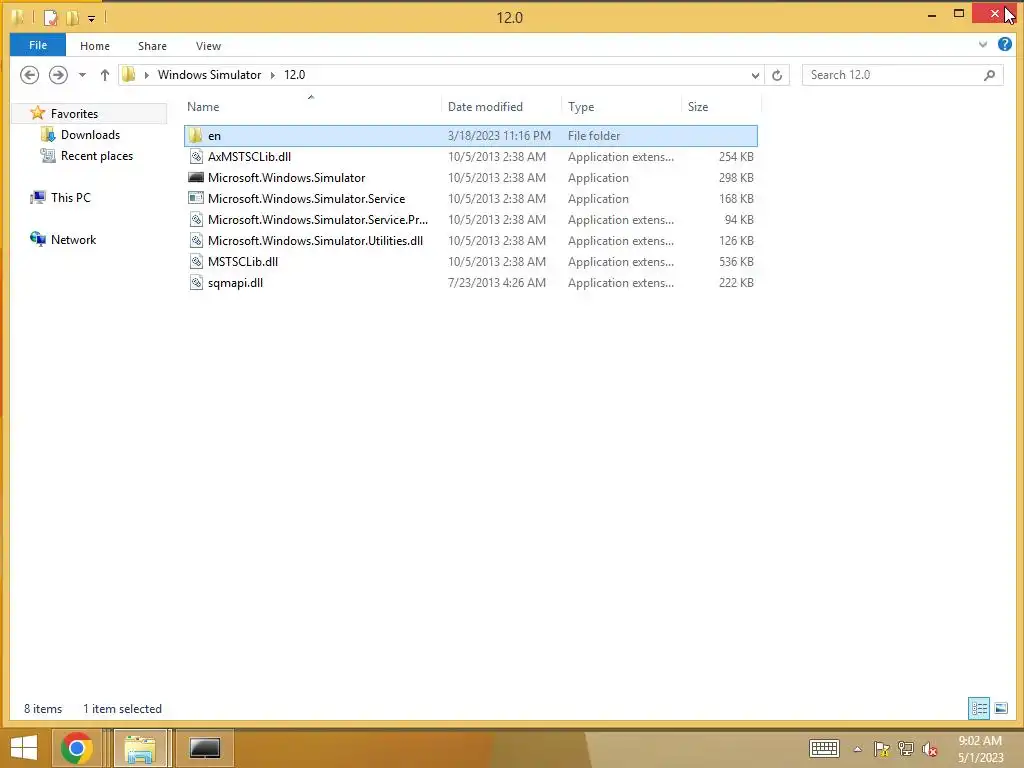Select the Microsoft.Windows.Simulator.Utilities.dll file icon
The height and width of the screenshot is (768, 1024).
[x=196, y=240]
